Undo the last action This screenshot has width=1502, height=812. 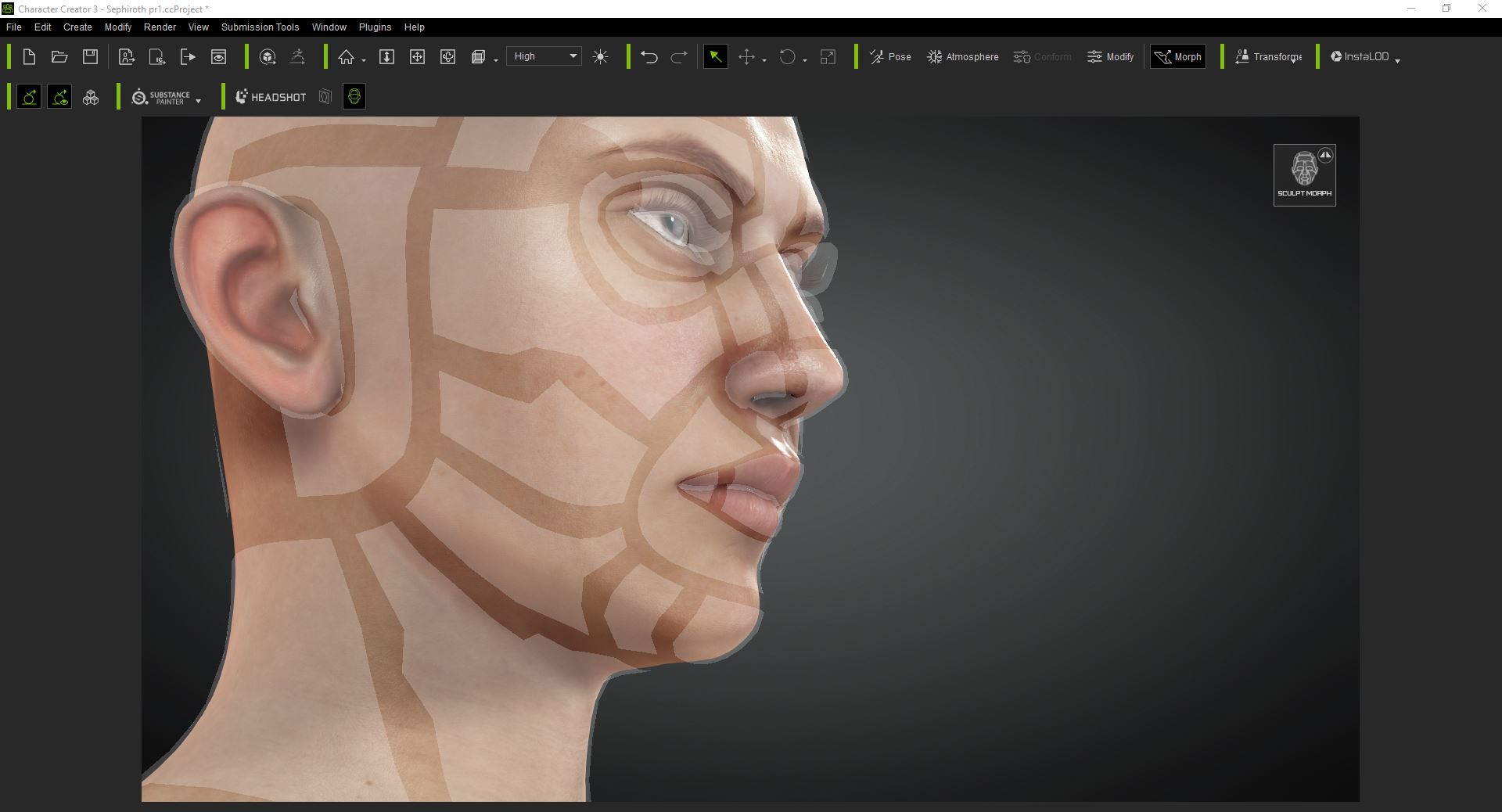pyautogui.click(x=649, y=56)
